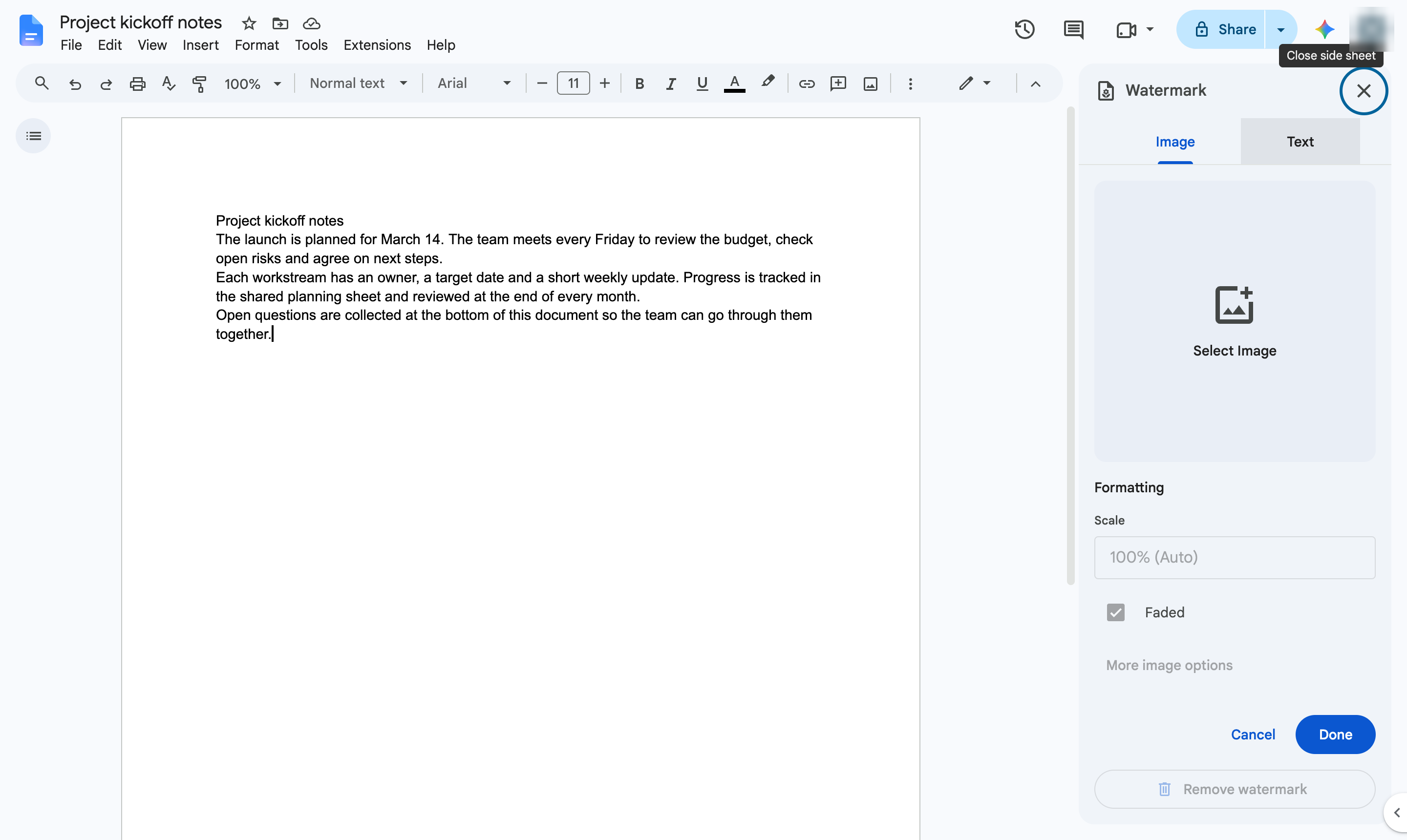This screenshot has width=1407, height=840.
Task: Activate the paint format tool
Action: [199, 84]
